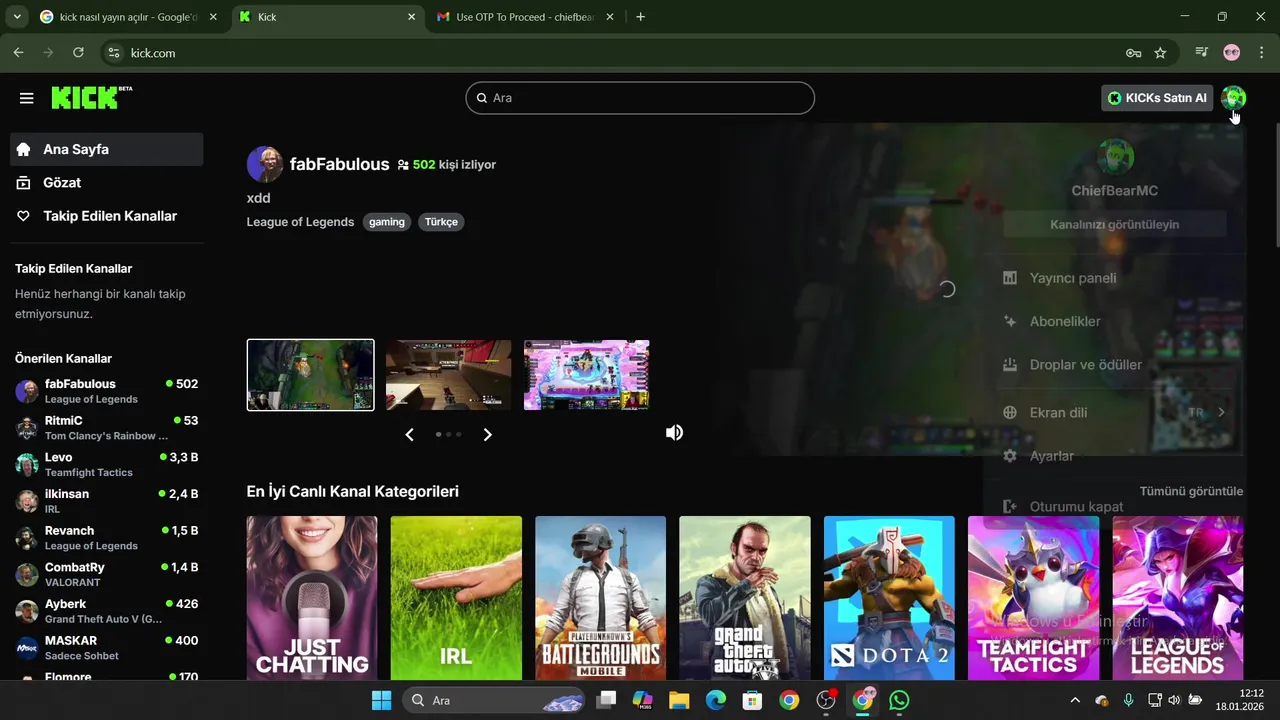This screenshot has height=720, width=1280.
Task: Open ilkinsan recommended channel
Action: 107,501
